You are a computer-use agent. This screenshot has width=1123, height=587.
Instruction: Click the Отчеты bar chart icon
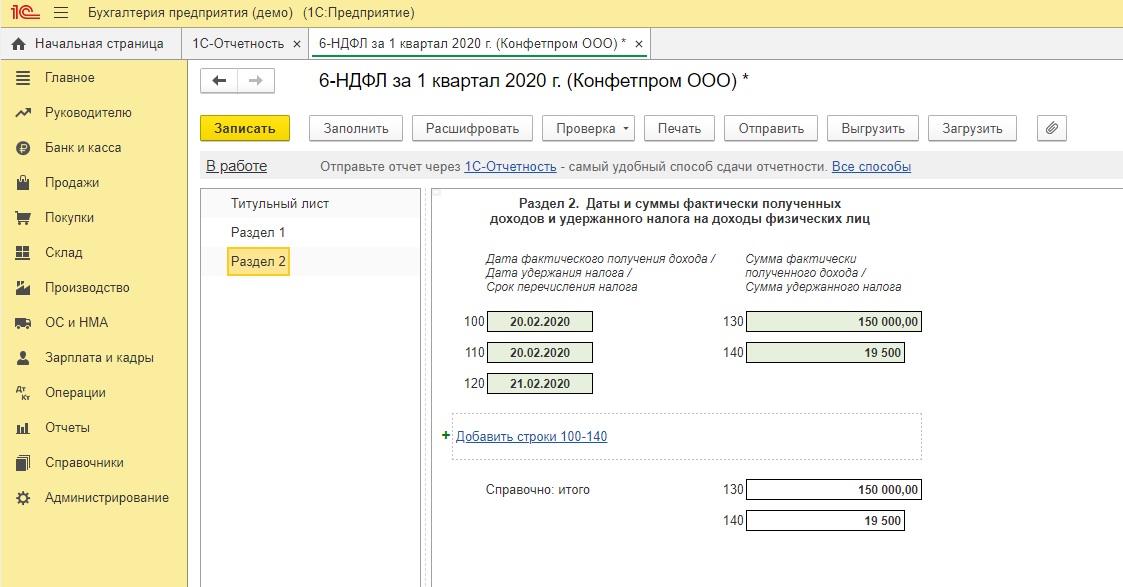(23, 428)
